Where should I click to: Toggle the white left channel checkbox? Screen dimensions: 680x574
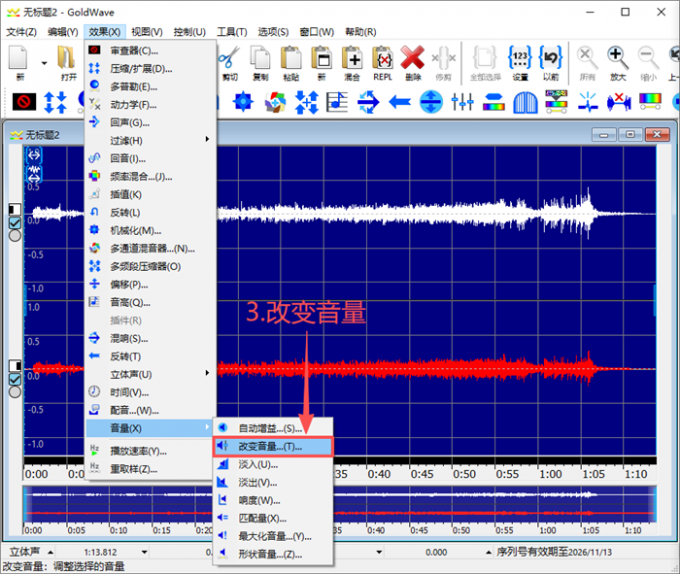point(15,223)
